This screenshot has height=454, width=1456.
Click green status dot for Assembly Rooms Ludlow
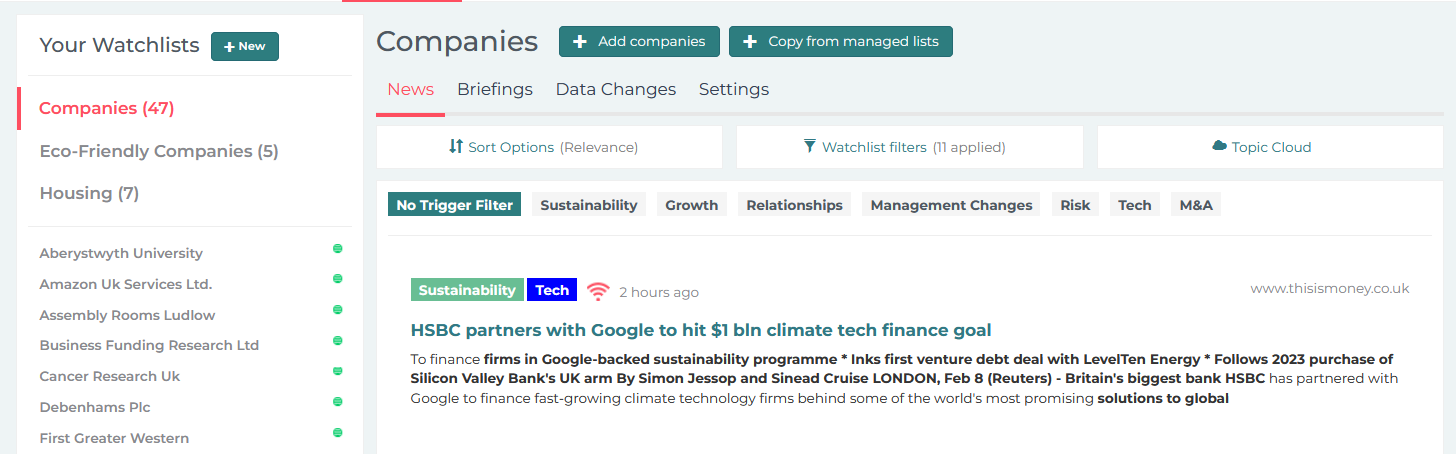pos(338,309)
